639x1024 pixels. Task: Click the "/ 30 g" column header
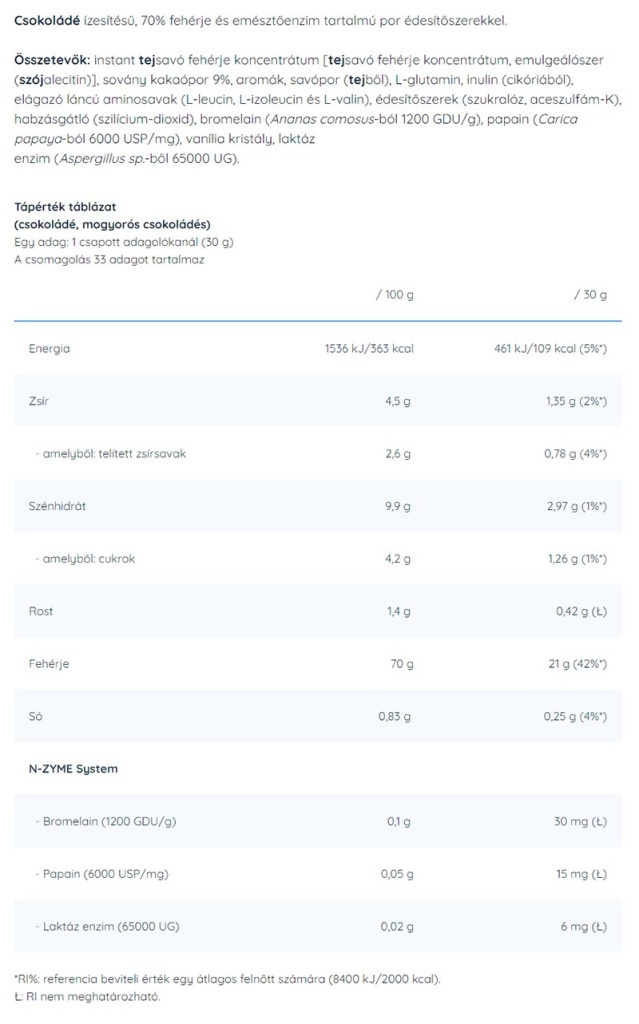point(590,295)
